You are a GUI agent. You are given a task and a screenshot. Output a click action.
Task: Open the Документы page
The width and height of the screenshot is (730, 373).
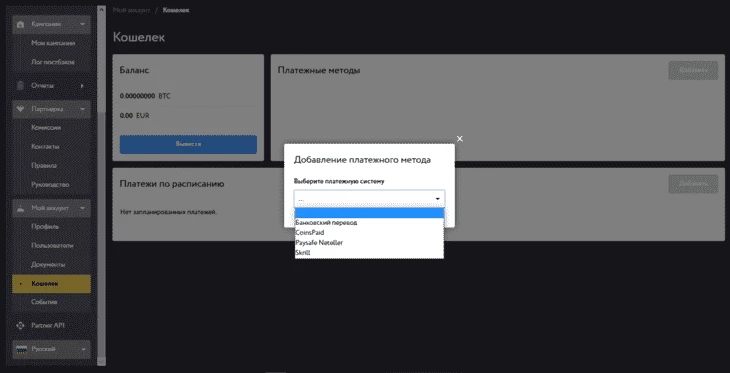[48, 264]
